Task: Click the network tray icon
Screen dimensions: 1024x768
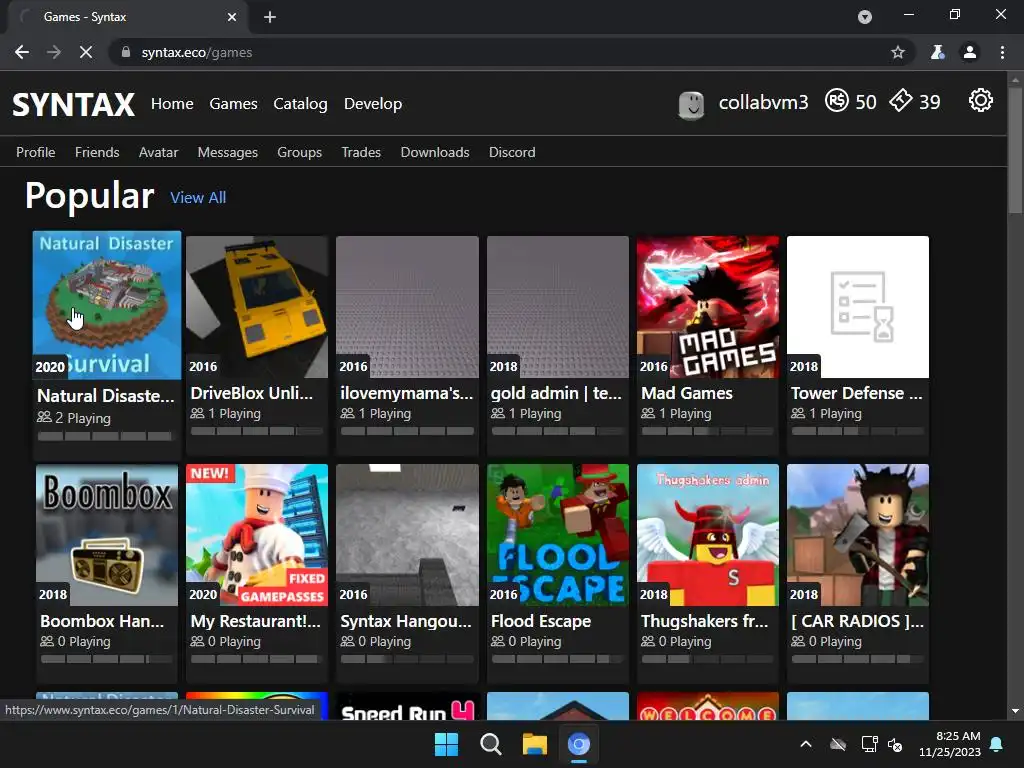Action: (869, 744)
